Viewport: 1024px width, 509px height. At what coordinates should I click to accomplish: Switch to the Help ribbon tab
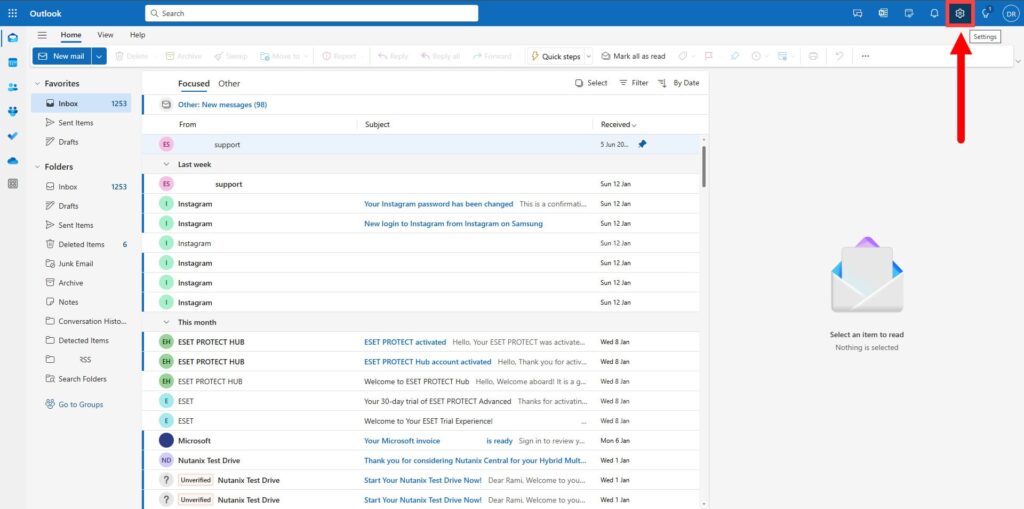[138, 35]
